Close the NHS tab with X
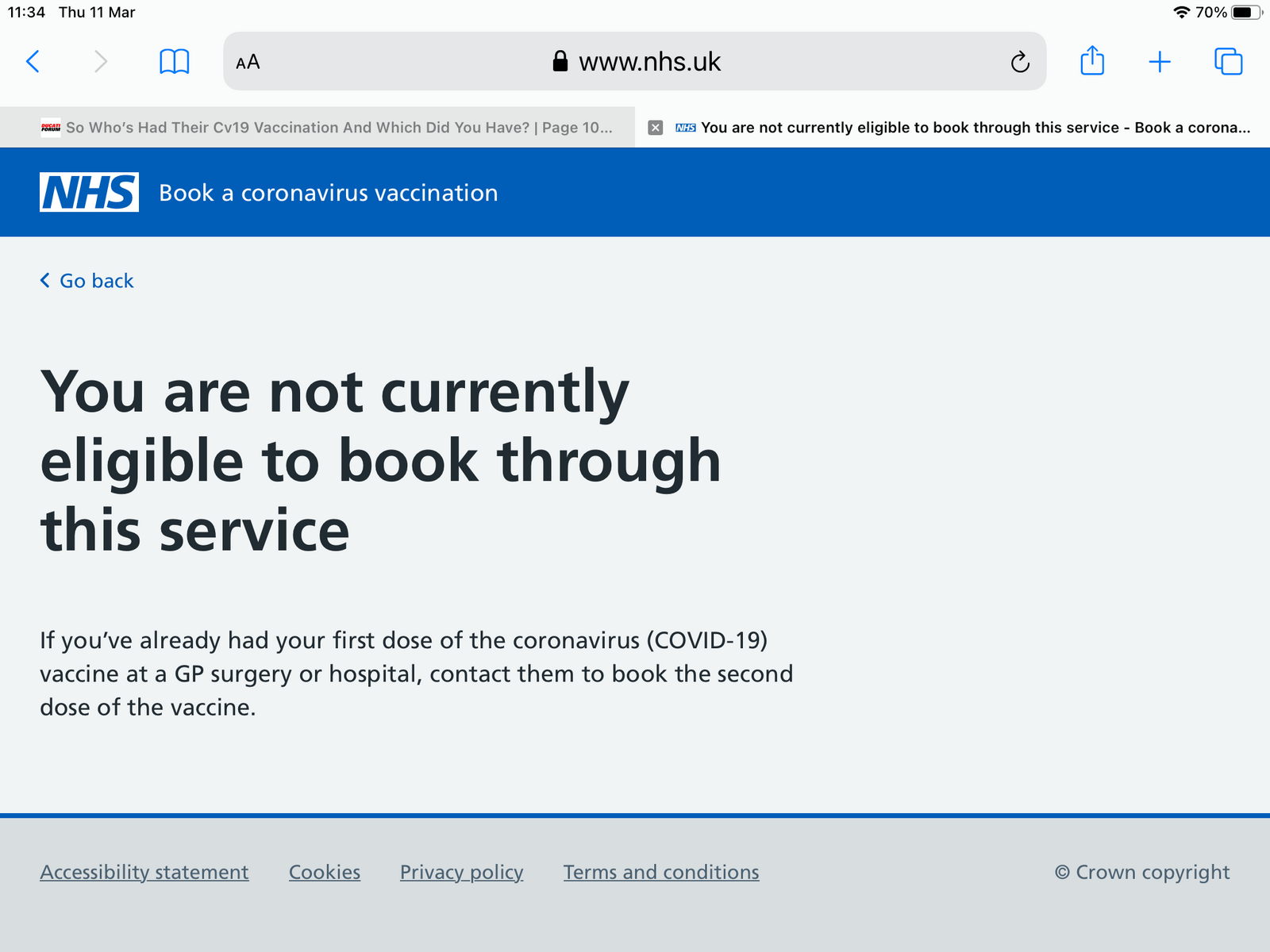Viewport: 1270px width, 952px height. (x=656, y=128)
